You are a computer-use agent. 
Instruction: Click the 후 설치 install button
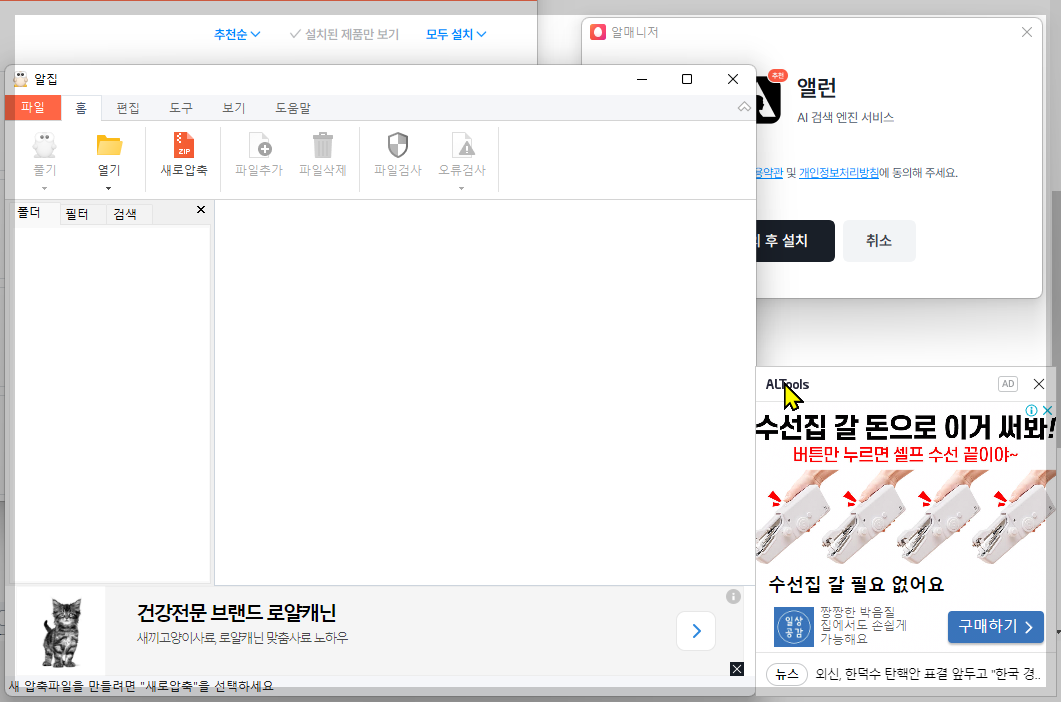coord(795,240)
